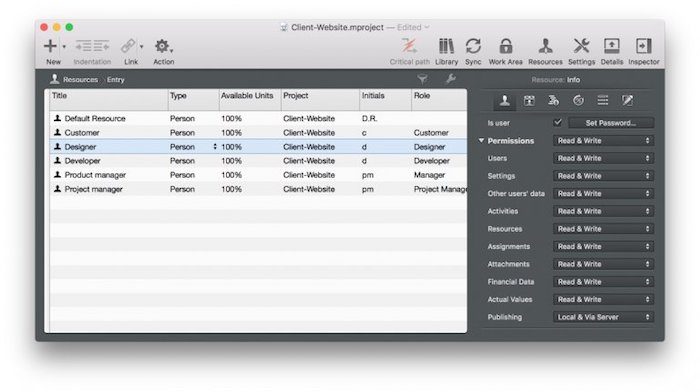This screenshot has height=392, width=700.
Task: Sort by the Title column header
Action: pos(108,100)
